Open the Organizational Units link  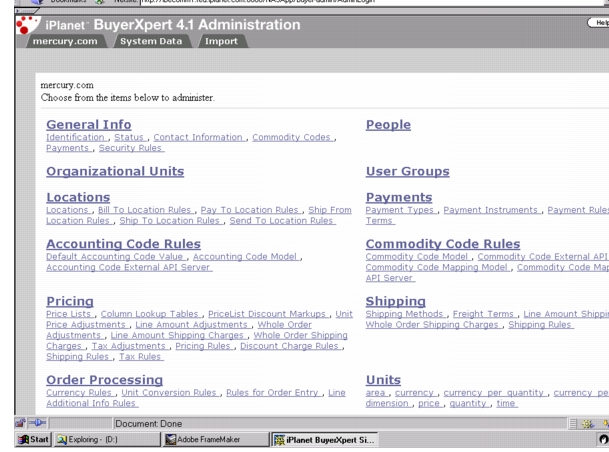(115, 171)
